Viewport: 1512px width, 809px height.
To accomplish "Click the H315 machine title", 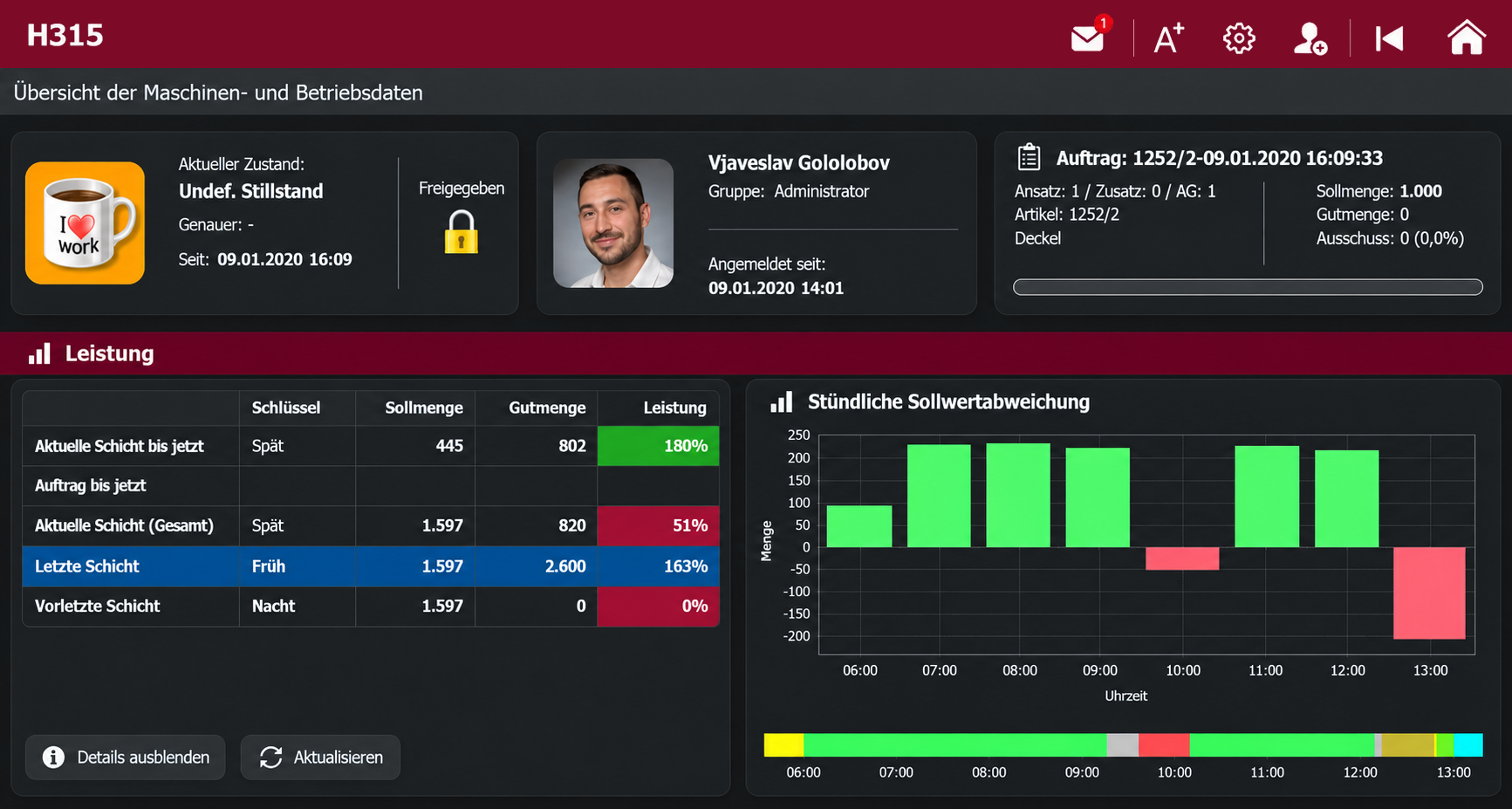I will [65, 36].
